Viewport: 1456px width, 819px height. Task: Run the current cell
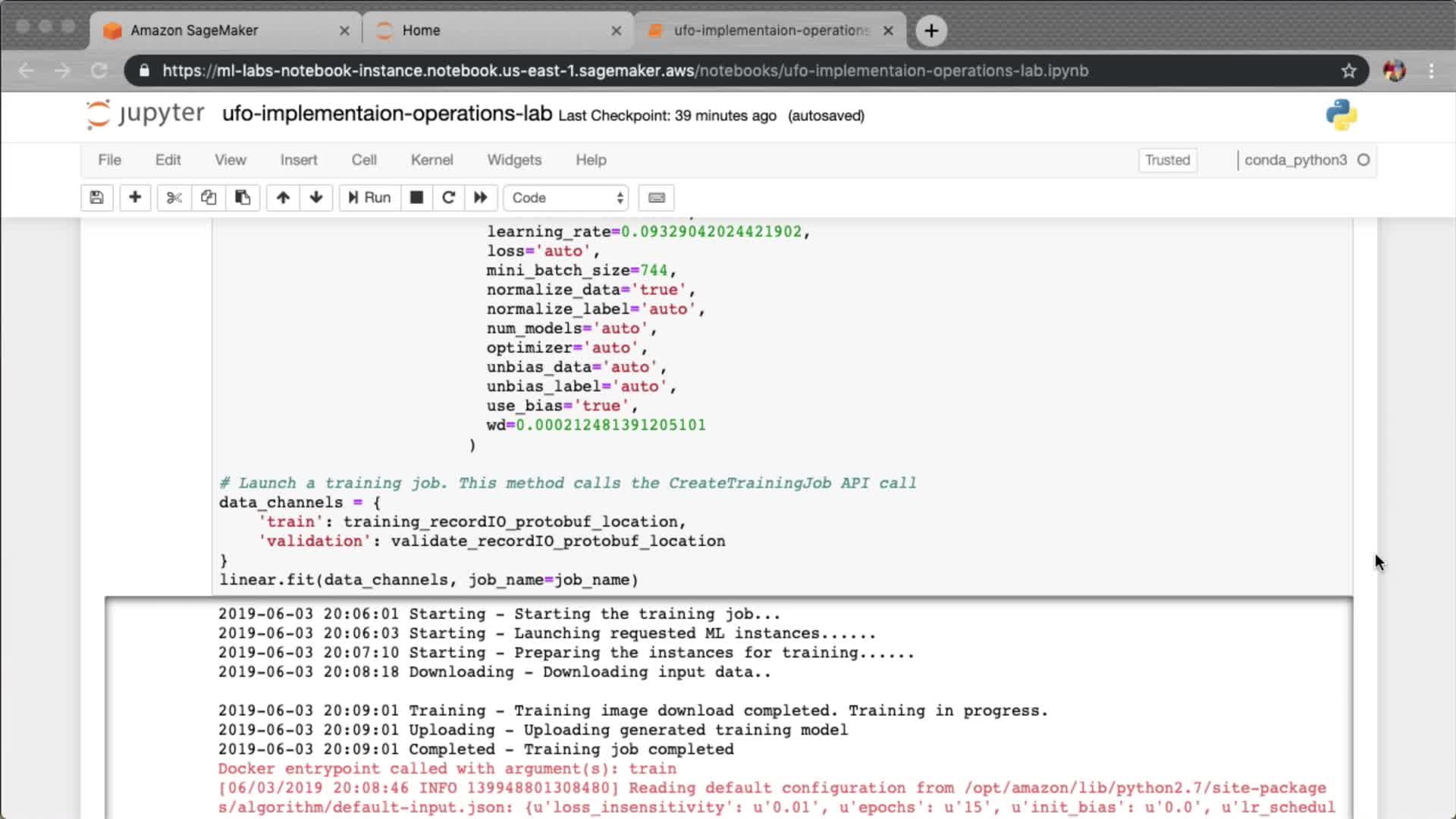[x=369, y=198]
